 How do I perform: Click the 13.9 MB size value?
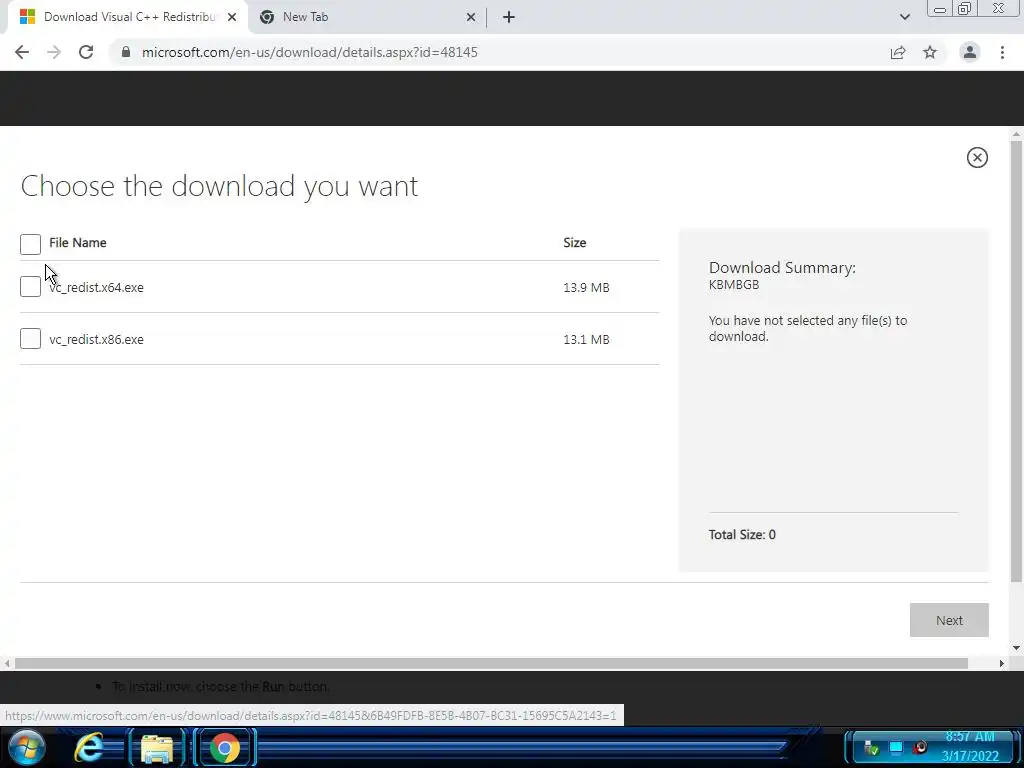tap(586, 287)
